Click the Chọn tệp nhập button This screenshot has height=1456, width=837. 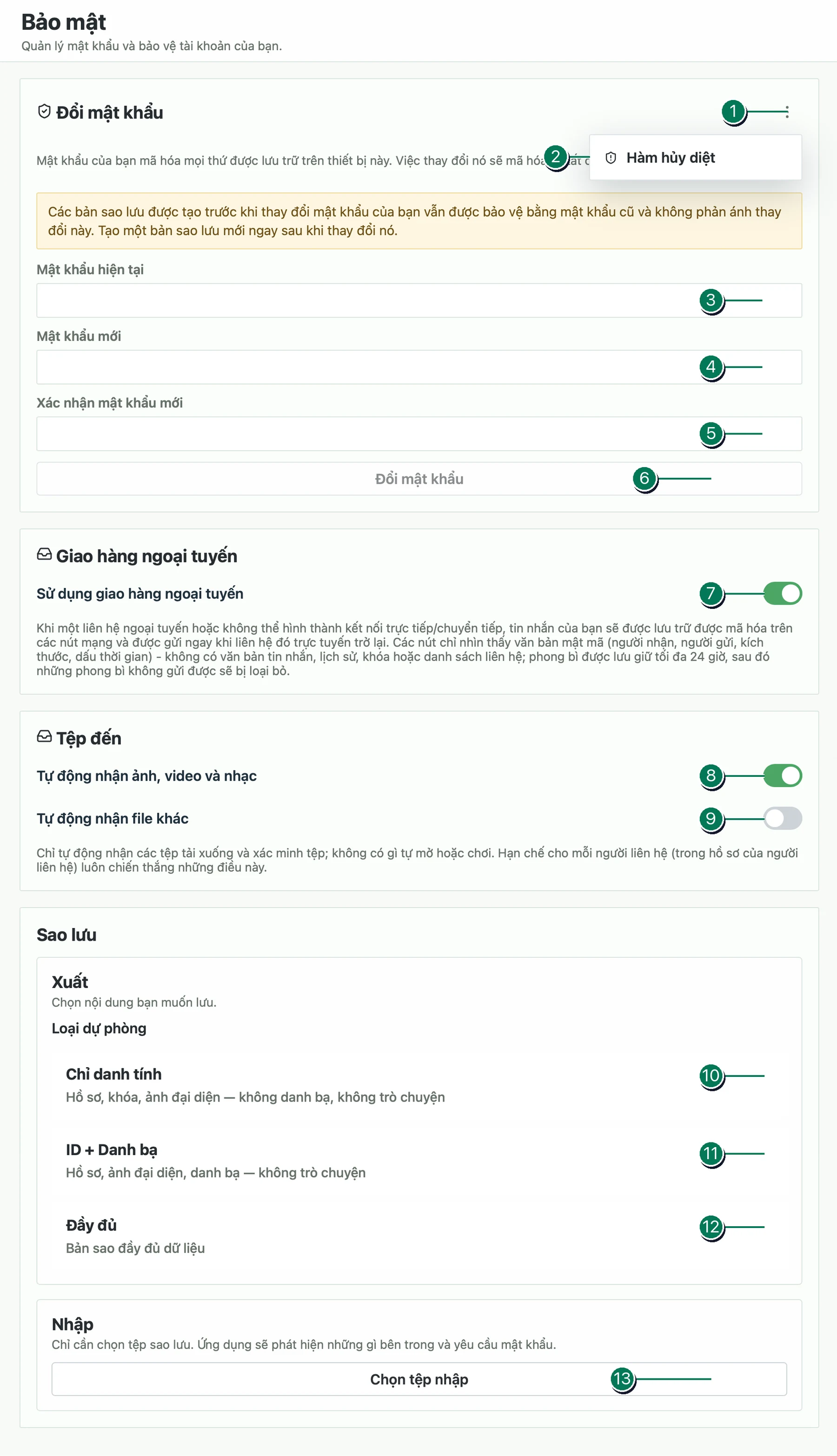419,1379
